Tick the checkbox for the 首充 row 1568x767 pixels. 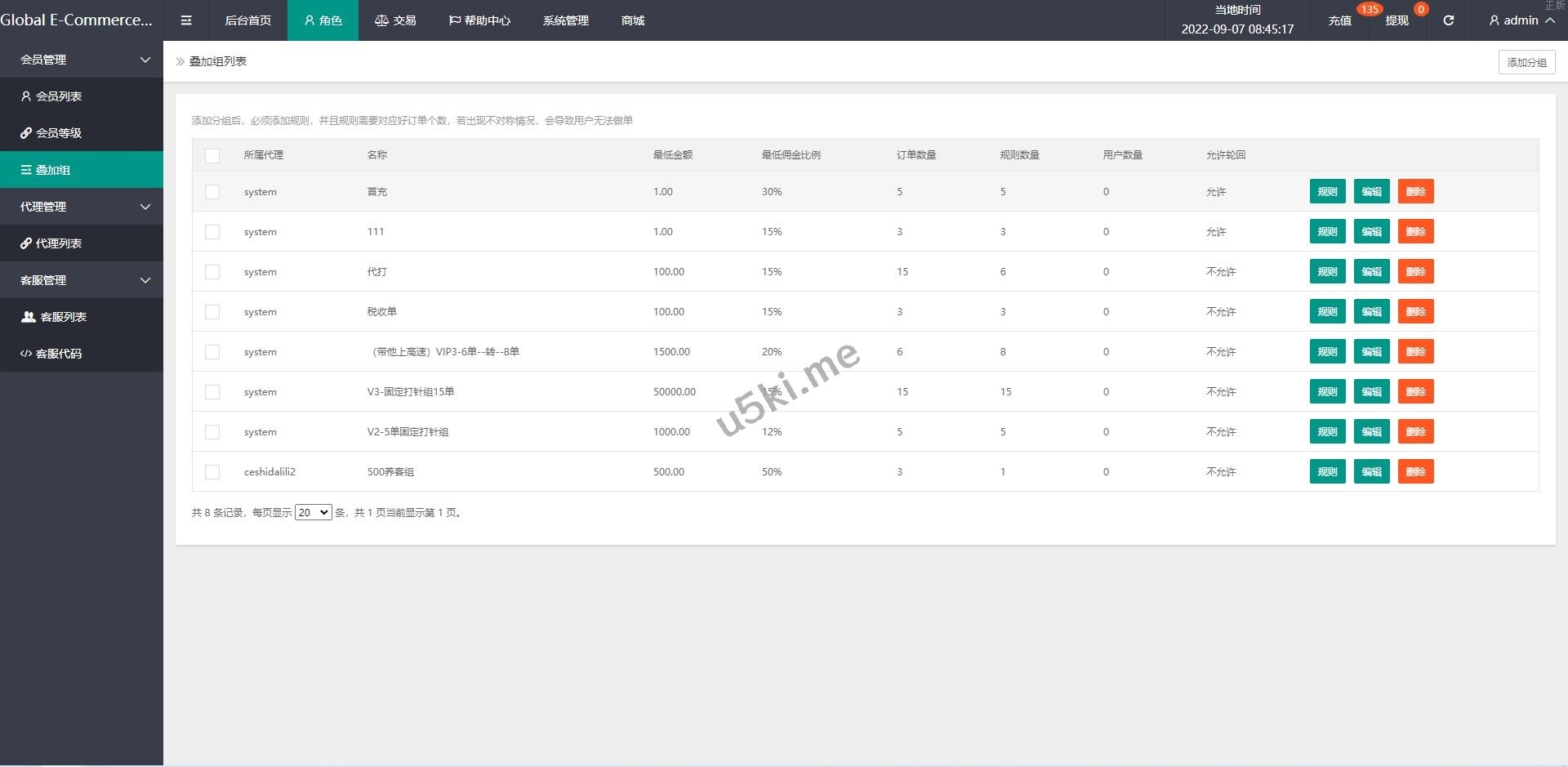212,192
